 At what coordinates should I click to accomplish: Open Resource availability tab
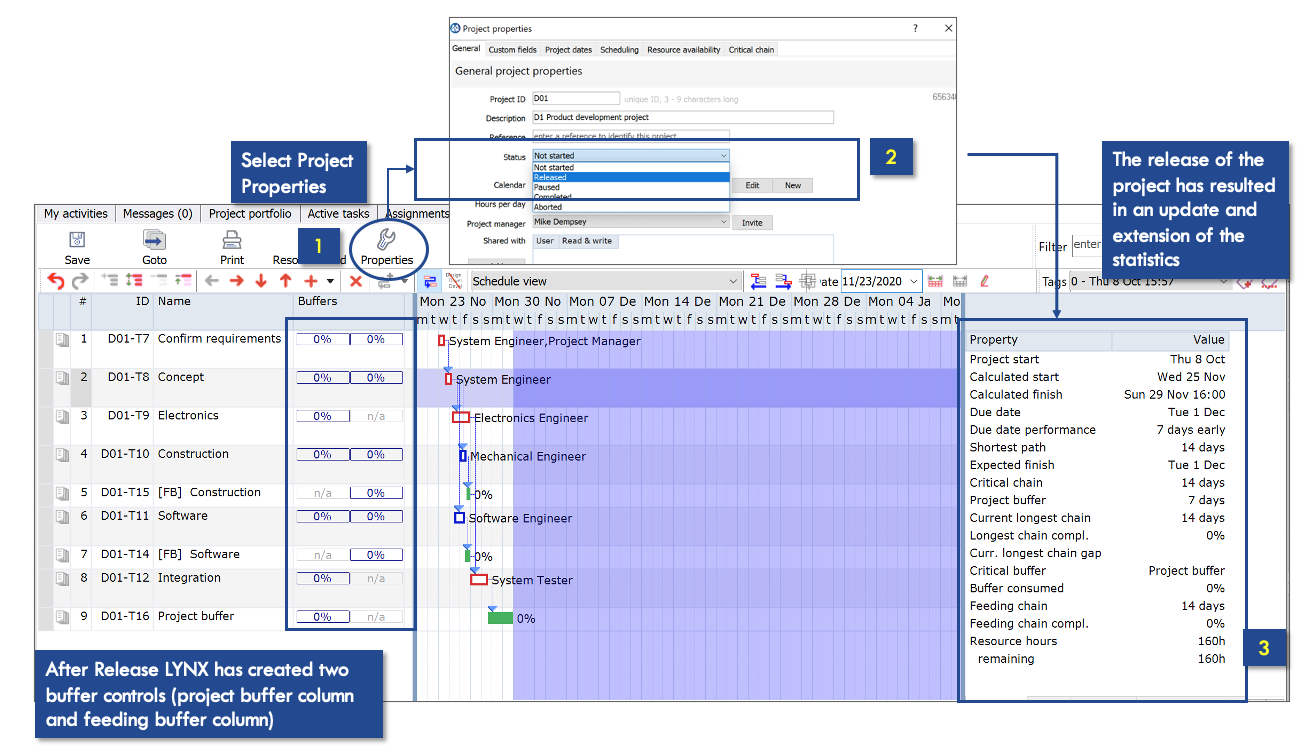coord(683,49)
